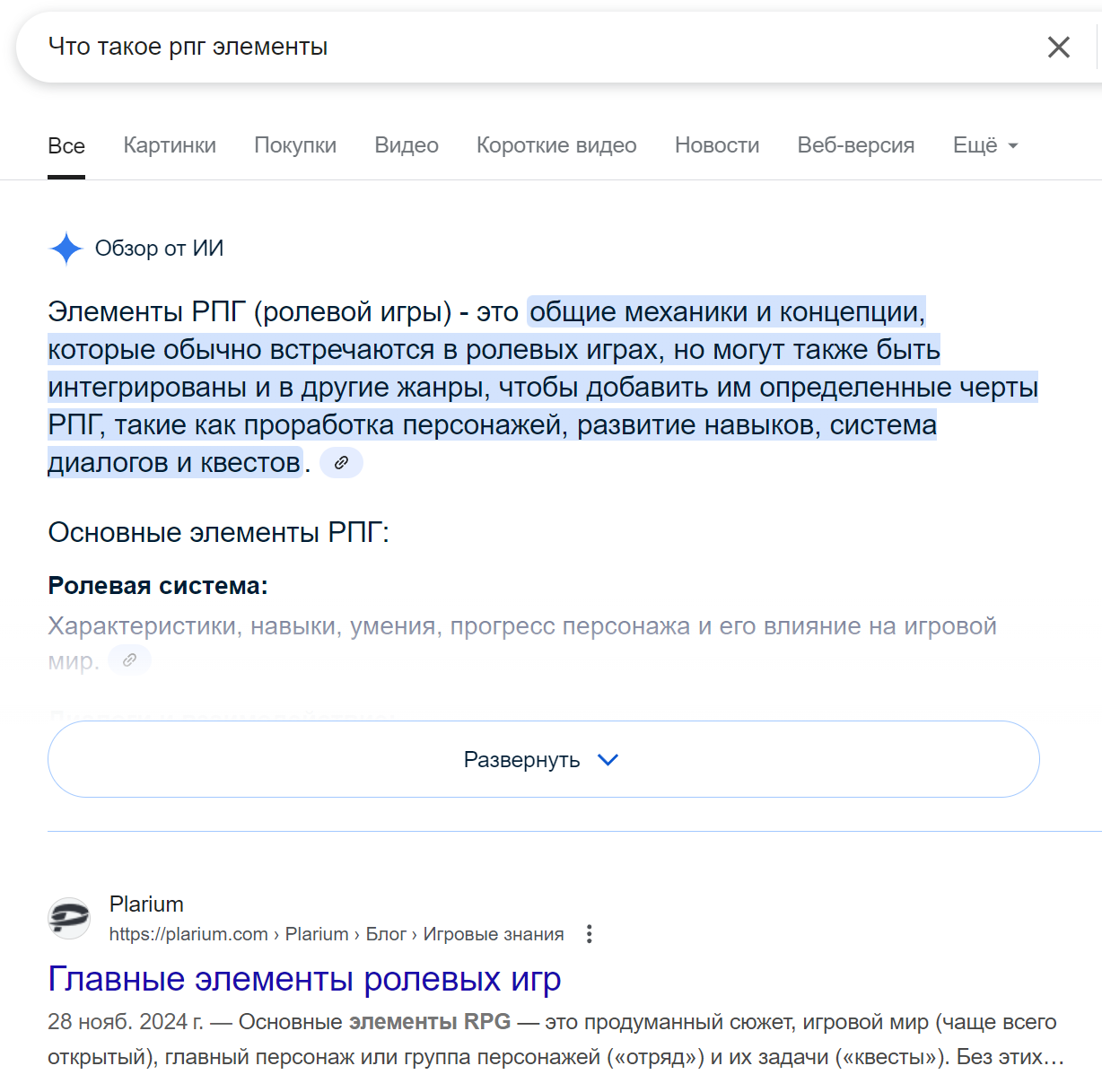This screenshot has height=1092, width=1102.
Task: Open the Ещё dropdown menu
Action: click(x=984, y=145)
